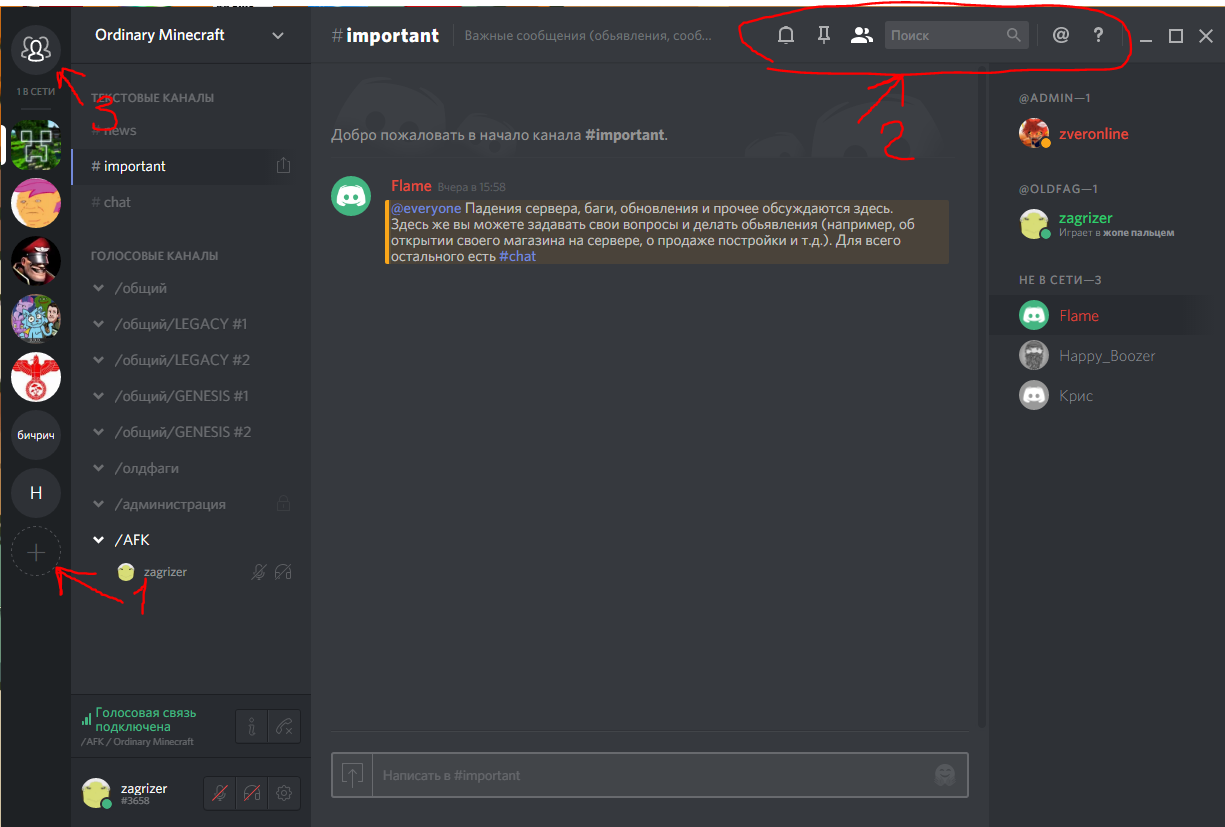The height and width of the screenshot is (827, 1225).
Task: Open the H server icon
Action: [x=35, y=493]
